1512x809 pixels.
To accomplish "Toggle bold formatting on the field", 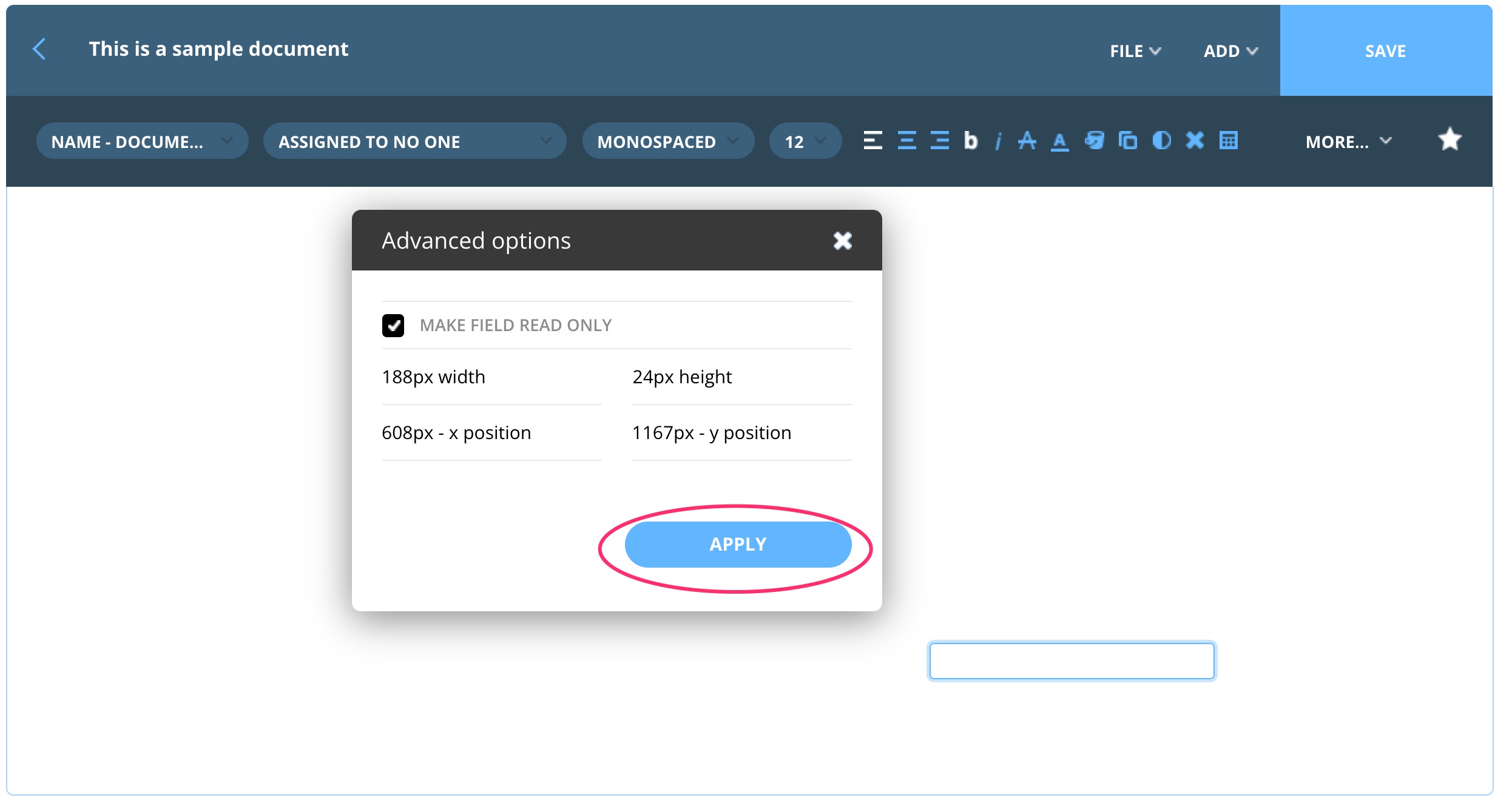I will tap(971, 141).
